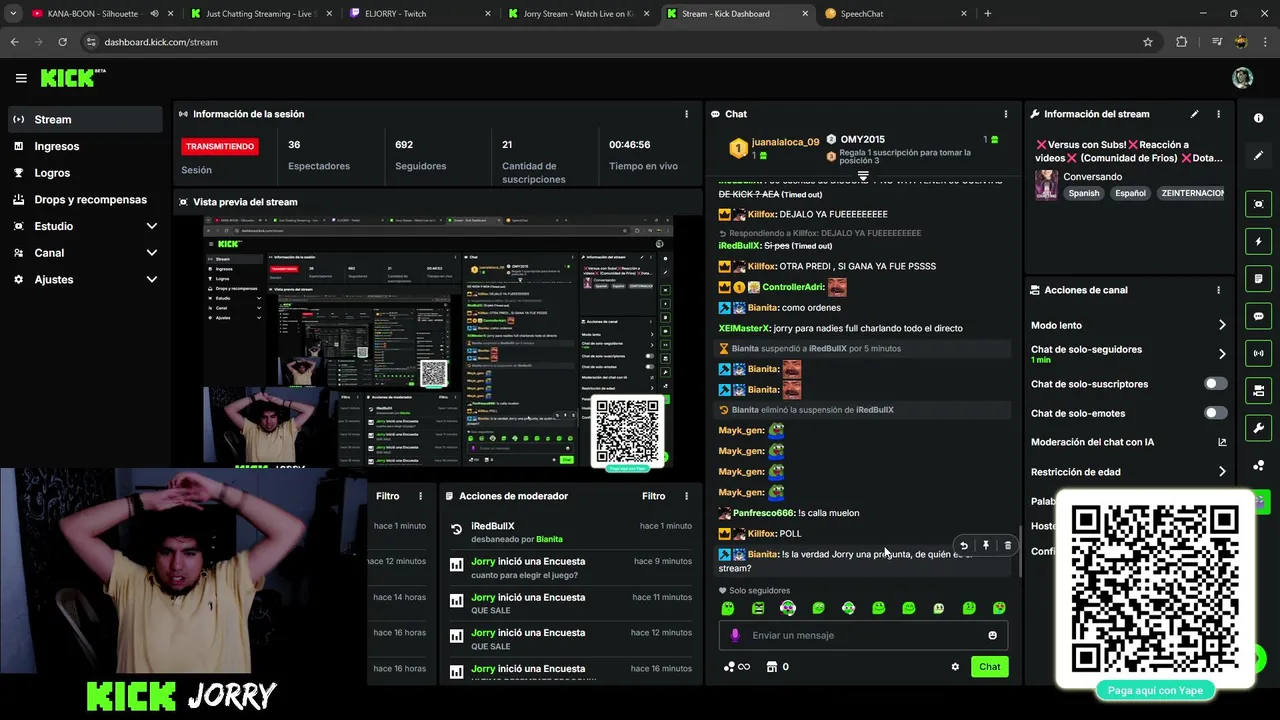This screenshot has height=720, width=1280.
Task: Open the Acciones de moderador Filtro
Action: (653, 496)
